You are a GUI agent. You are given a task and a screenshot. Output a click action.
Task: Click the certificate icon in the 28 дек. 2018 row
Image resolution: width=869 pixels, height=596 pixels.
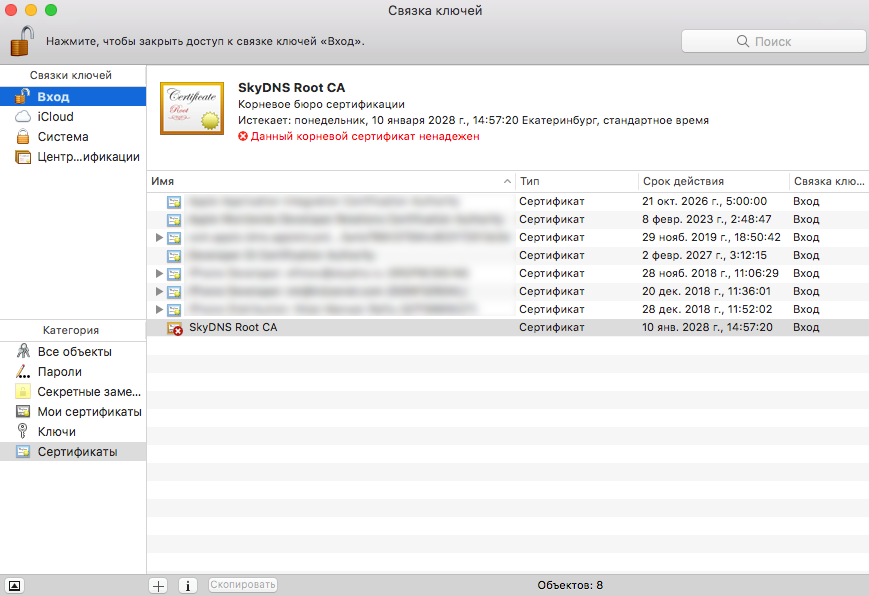tap(174, 310)
